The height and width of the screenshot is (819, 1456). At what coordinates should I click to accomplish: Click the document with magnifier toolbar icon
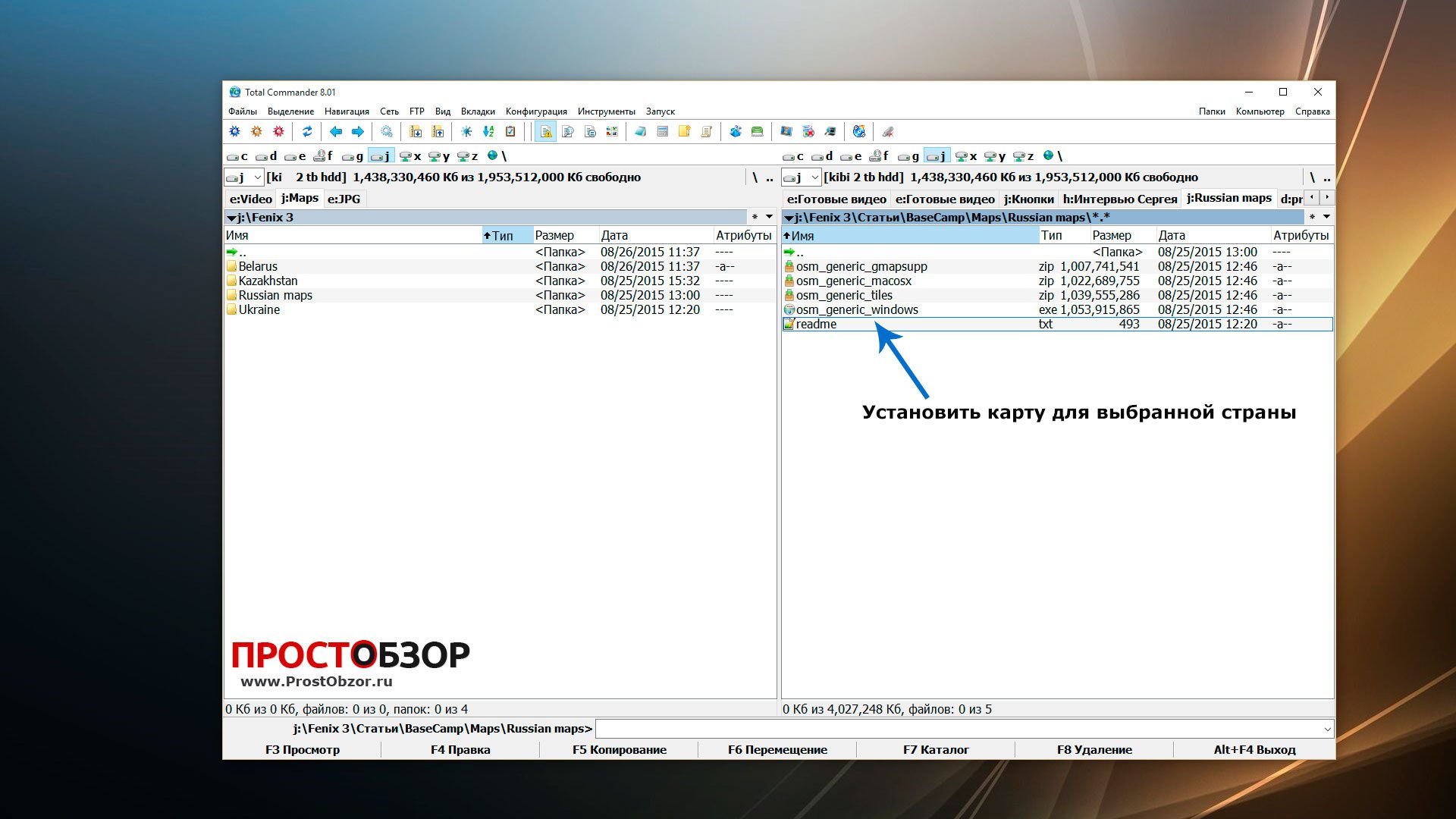(568, 131)
